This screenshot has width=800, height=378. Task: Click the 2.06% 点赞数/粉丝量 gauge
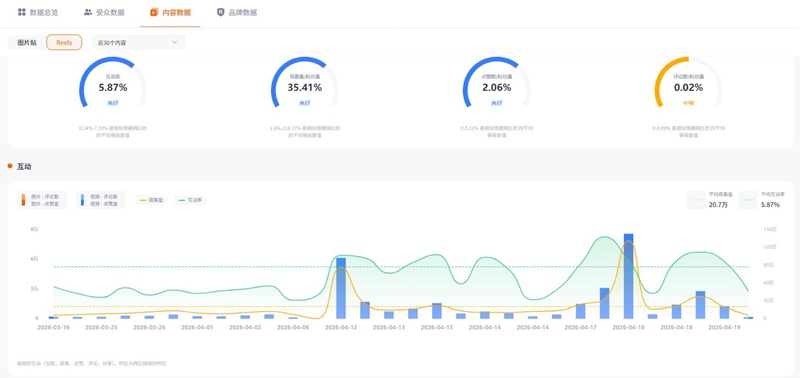tap(496, 82)
